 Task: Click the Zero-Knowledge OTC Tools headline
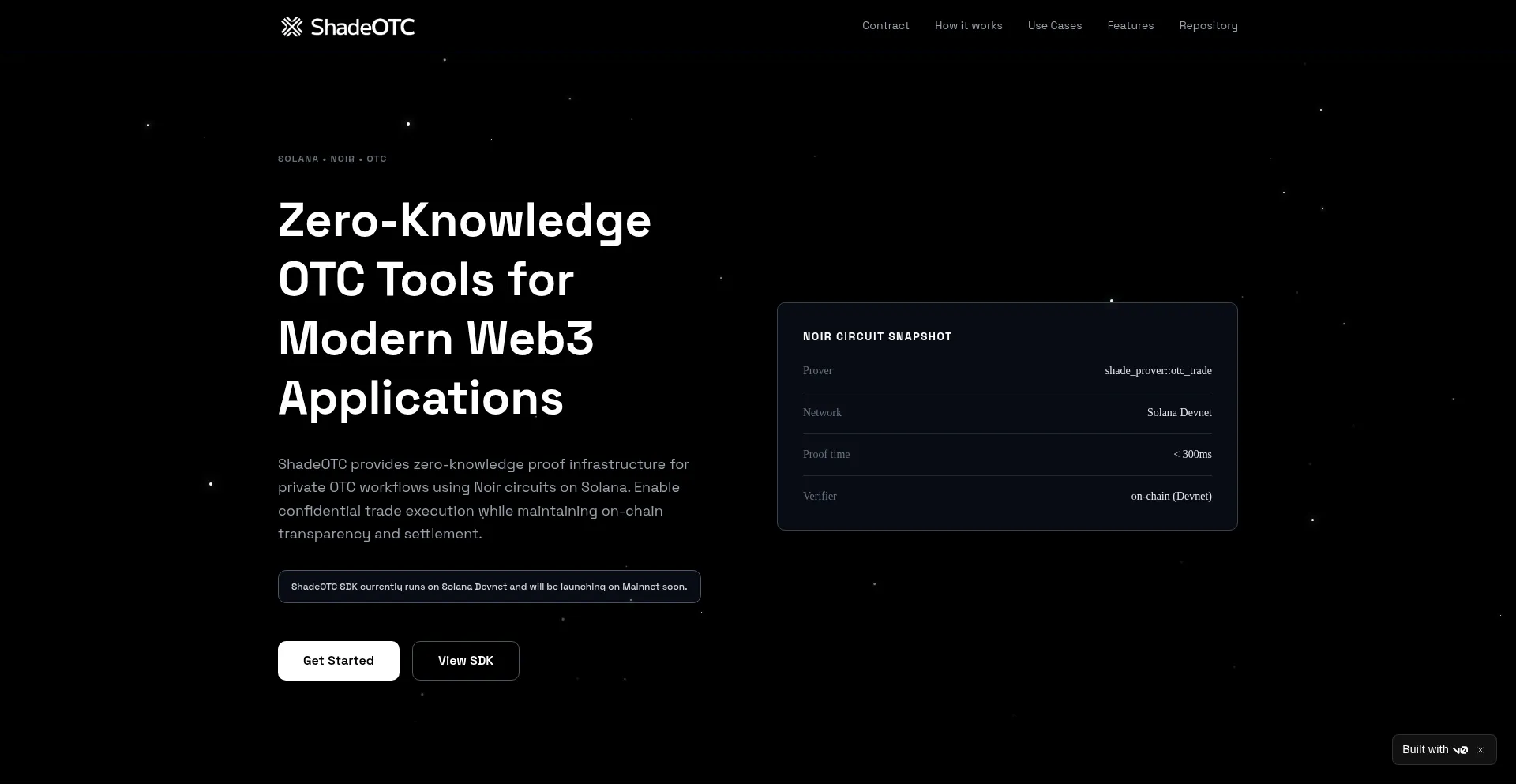click(x=464, y=309)
